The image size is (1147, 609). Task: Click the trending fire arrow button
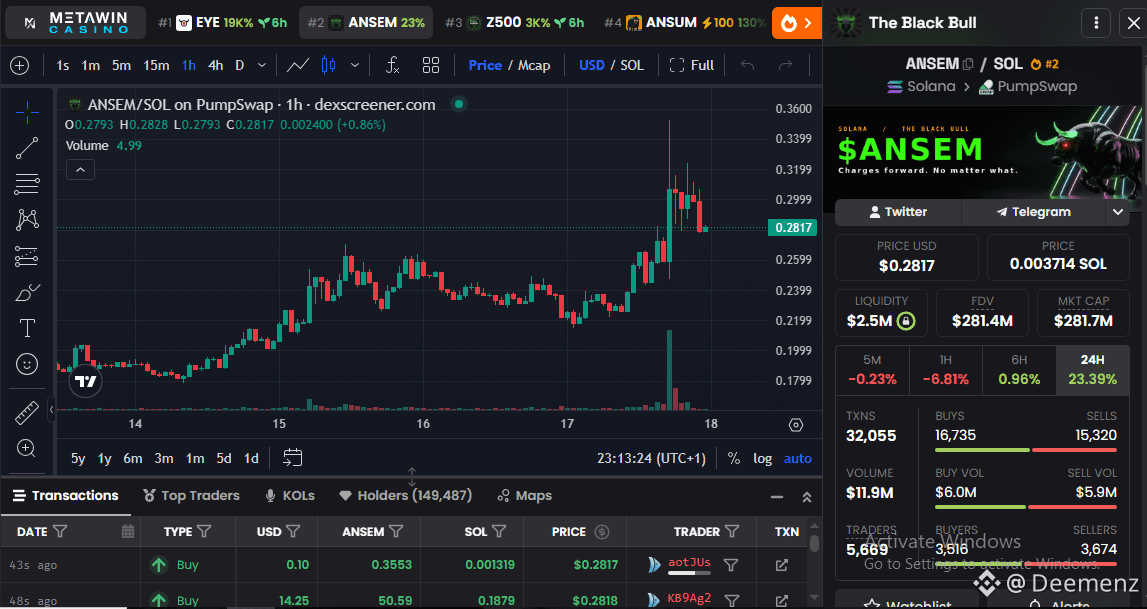pyautogui.click(x=797, y=23)
